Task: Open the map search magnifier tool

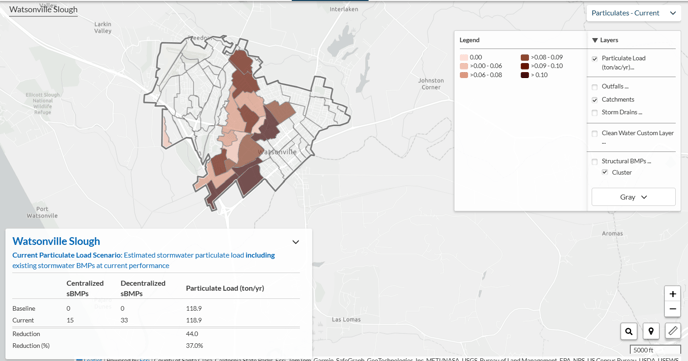Action: tap(629, 331)
